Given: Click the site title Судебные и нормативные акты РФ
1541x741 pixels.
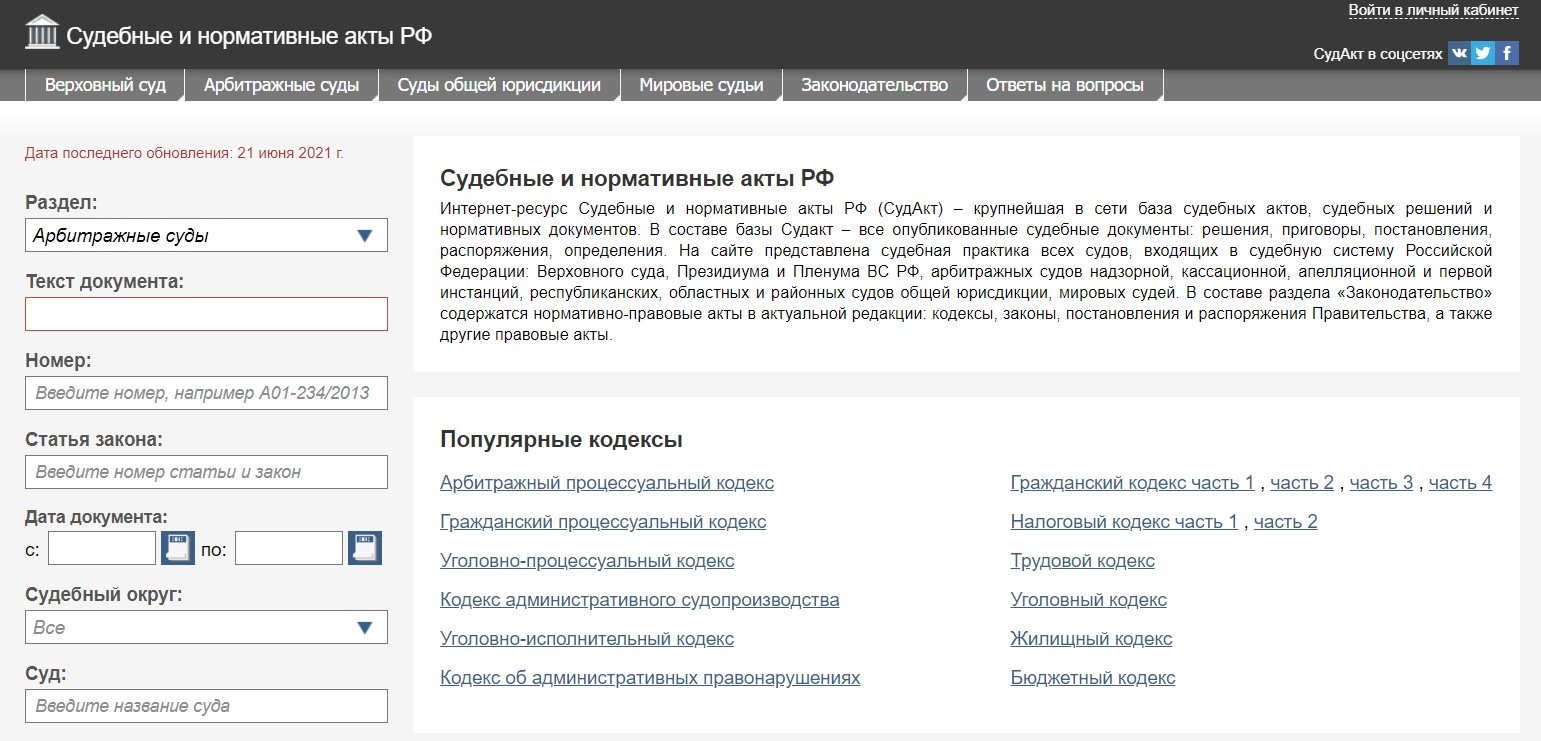Looking at the screenshot, I should tap(249, 36).
